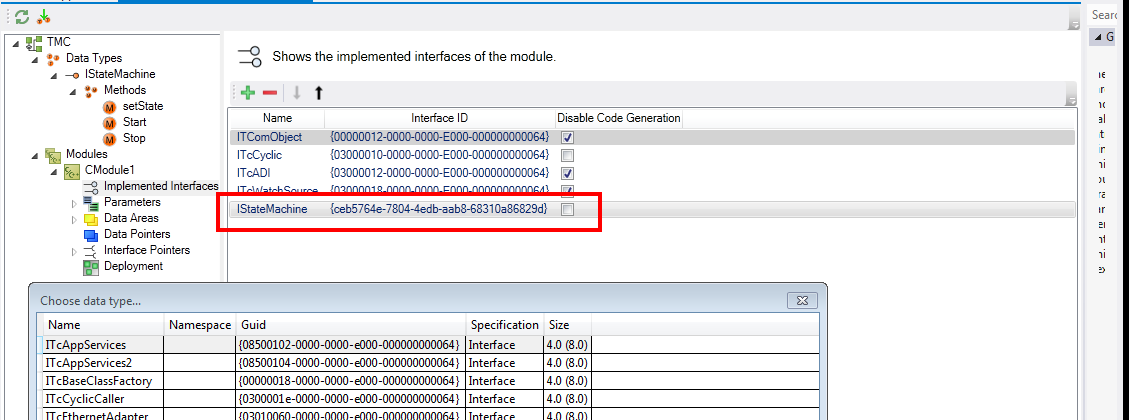Image resolution: width=1129 pixels, height=420 pixels.
Task: Open Parameters tree node
Action: pyautogui.click(x=132, y=202)
